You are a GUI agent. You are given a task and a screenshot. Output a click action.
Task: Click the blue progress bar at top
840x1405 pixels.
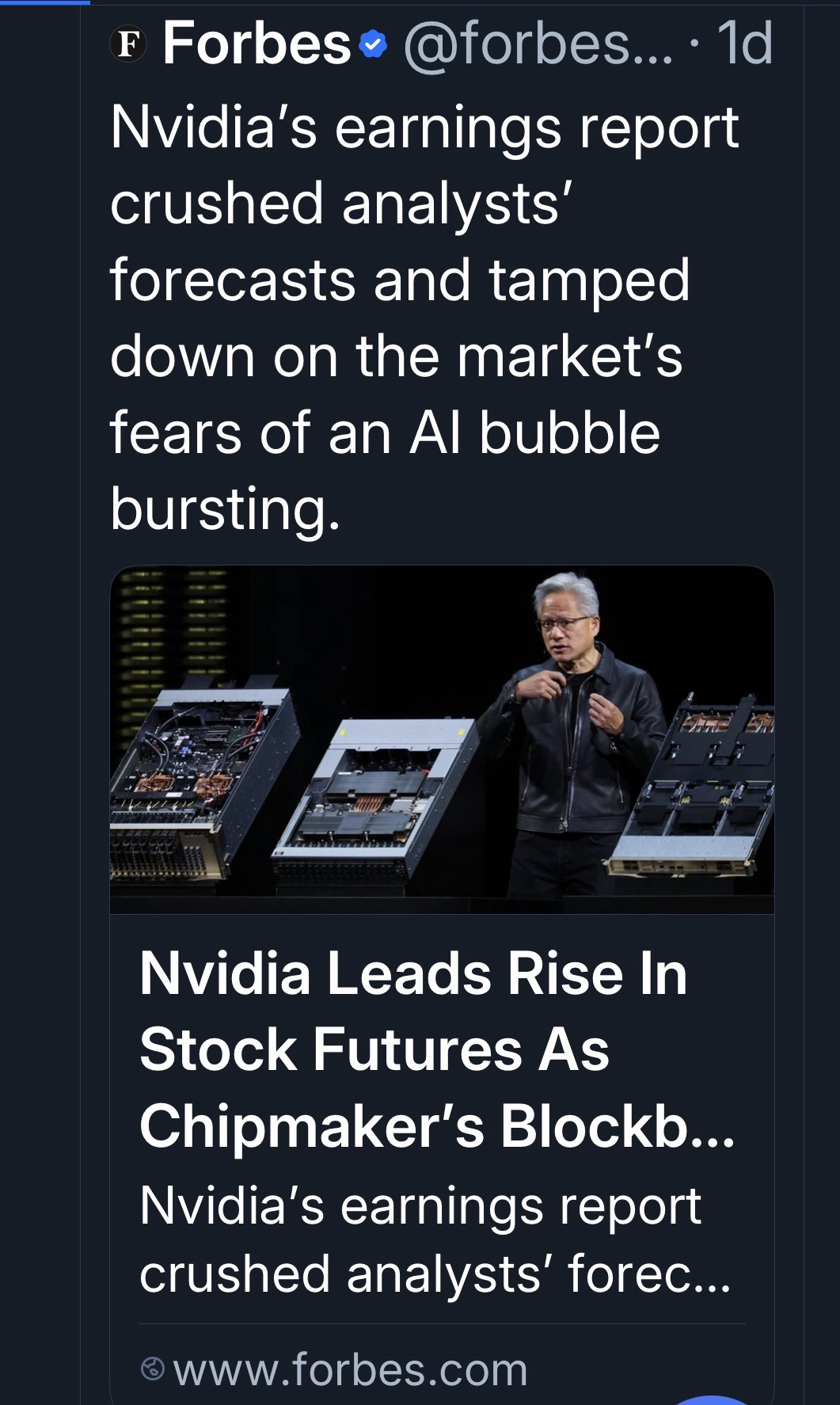pos(44,2)
